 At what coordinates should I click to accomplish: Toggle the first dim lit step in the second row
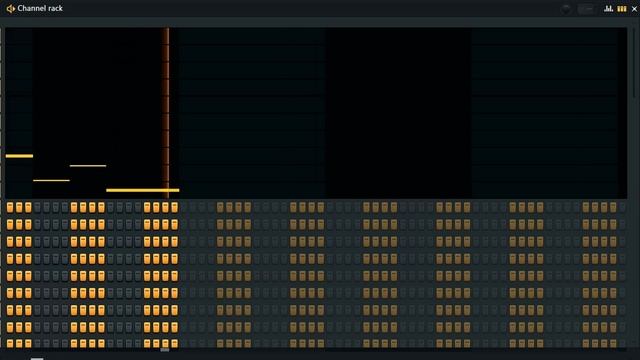point(220,224)
